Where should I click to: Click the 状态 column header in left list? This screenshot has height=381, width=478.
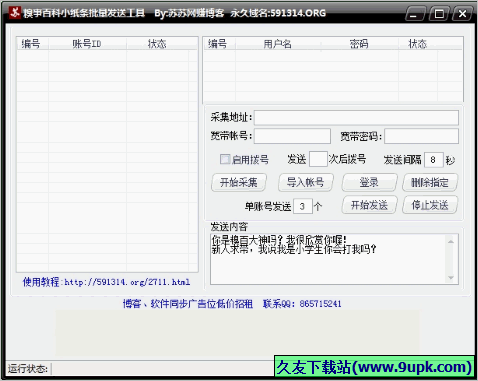tap(157, 44)
